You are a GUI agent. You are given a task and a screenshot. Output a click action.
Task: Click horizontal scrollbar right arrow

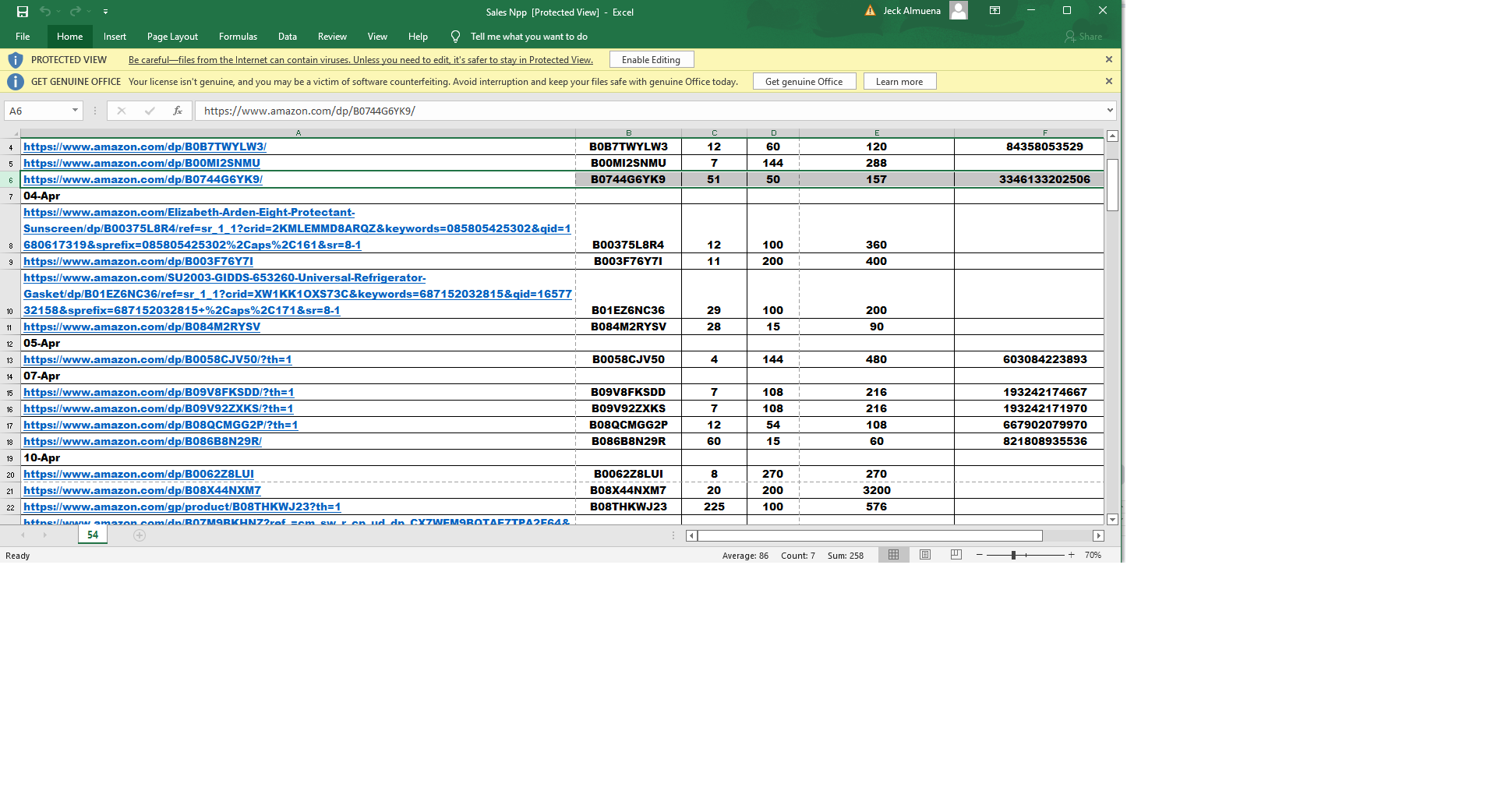click(1099, 535)
